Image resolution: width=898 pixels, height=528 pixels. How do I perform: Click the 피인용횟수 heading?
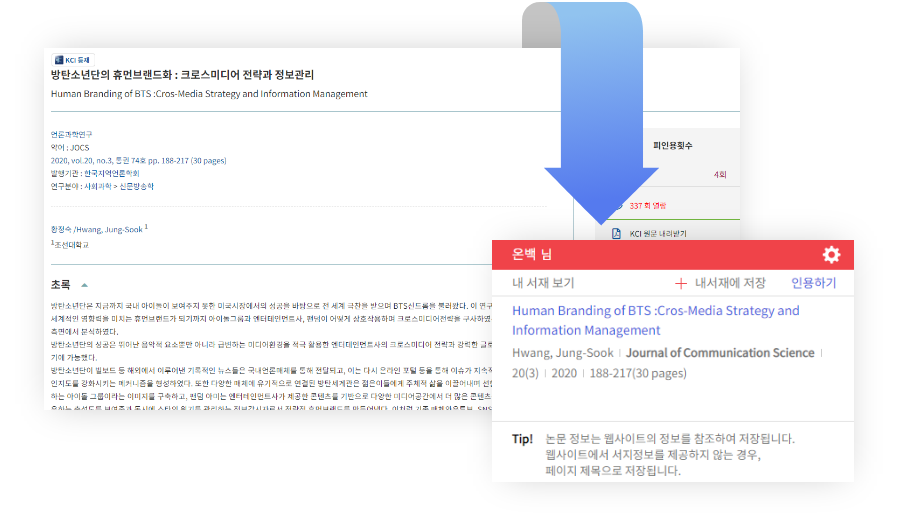(x=672, y=145)
